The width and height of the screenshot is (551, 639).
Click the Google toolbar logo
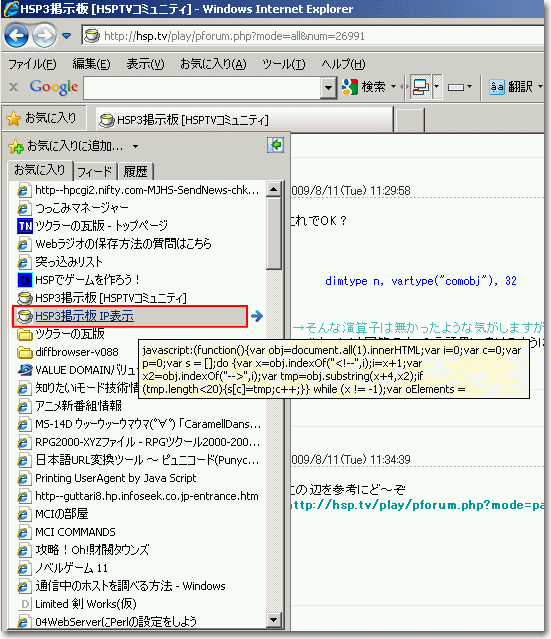tap(53, 87)
